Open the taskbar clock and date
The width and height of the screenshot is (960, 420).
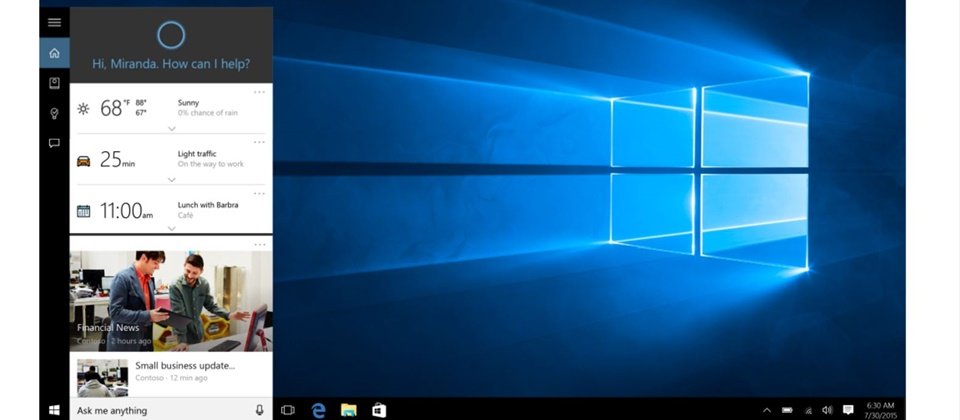coord(881,410)
